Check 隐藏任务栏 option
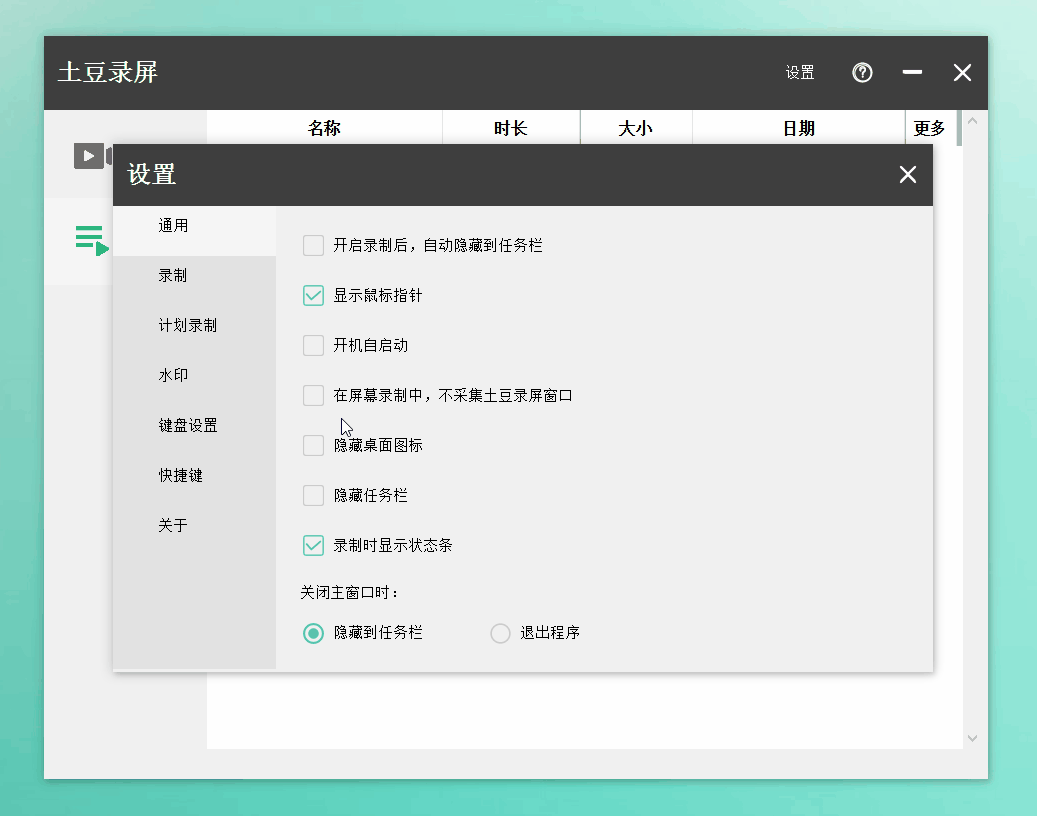 [313, 495]
